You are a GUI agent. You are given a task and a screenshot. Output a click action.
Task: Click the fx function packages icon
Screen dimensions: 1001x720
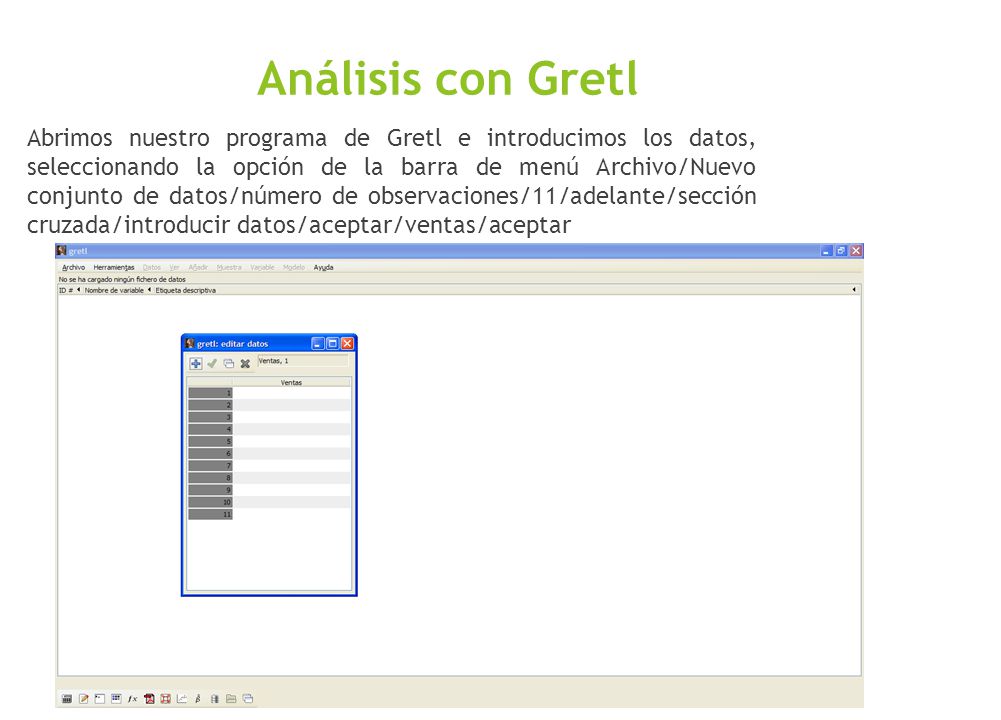click(x=132, y=699)
